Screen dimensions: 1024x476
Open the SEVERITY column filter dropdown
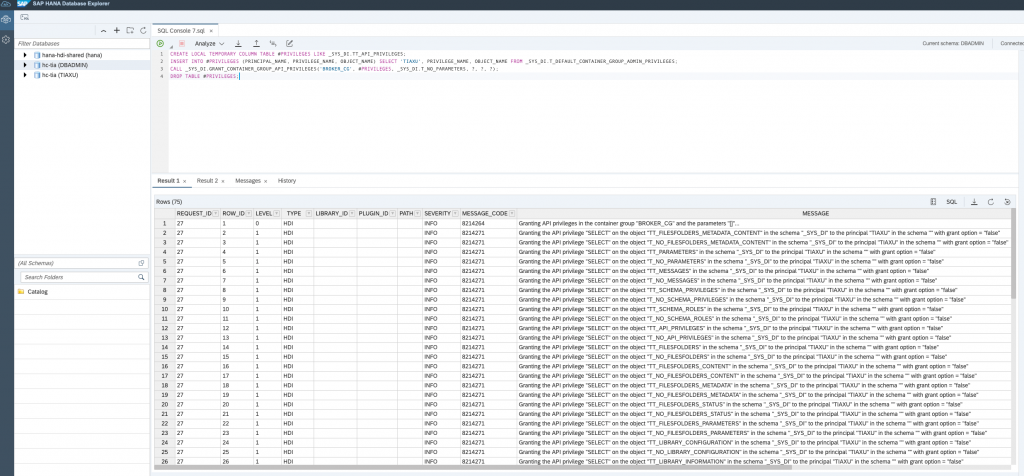[455, 214]
